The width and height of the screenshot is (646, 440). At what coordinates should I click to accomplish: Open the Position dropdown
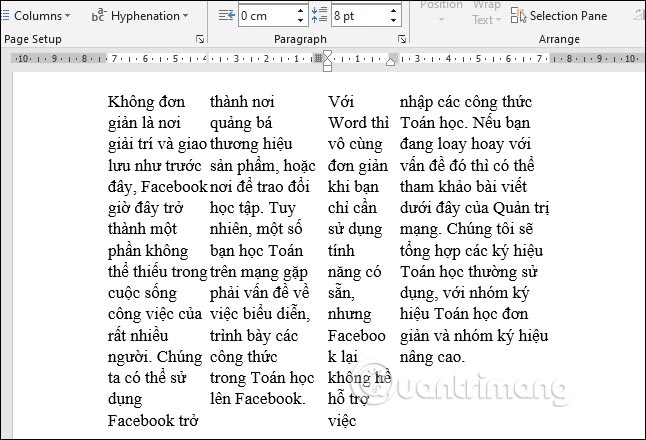(441, 12)
